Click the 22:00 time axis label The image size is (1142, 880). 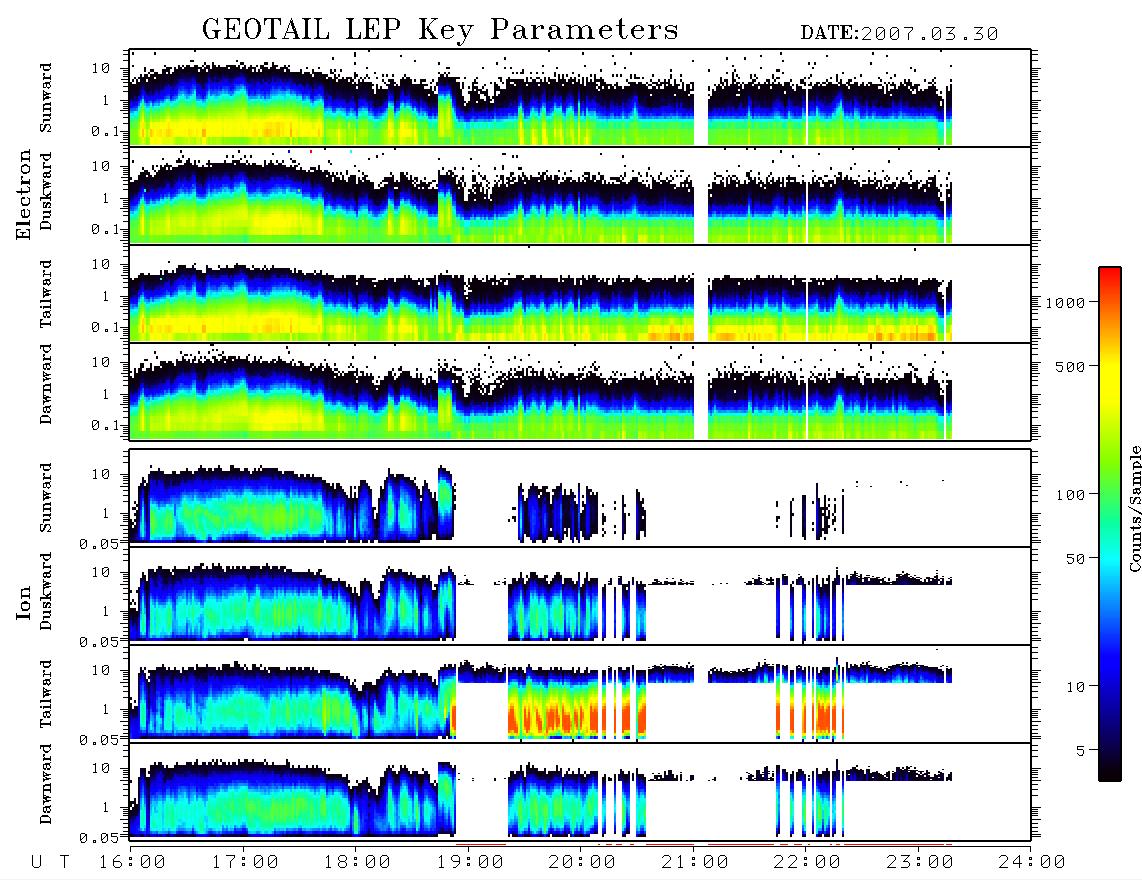807,863
